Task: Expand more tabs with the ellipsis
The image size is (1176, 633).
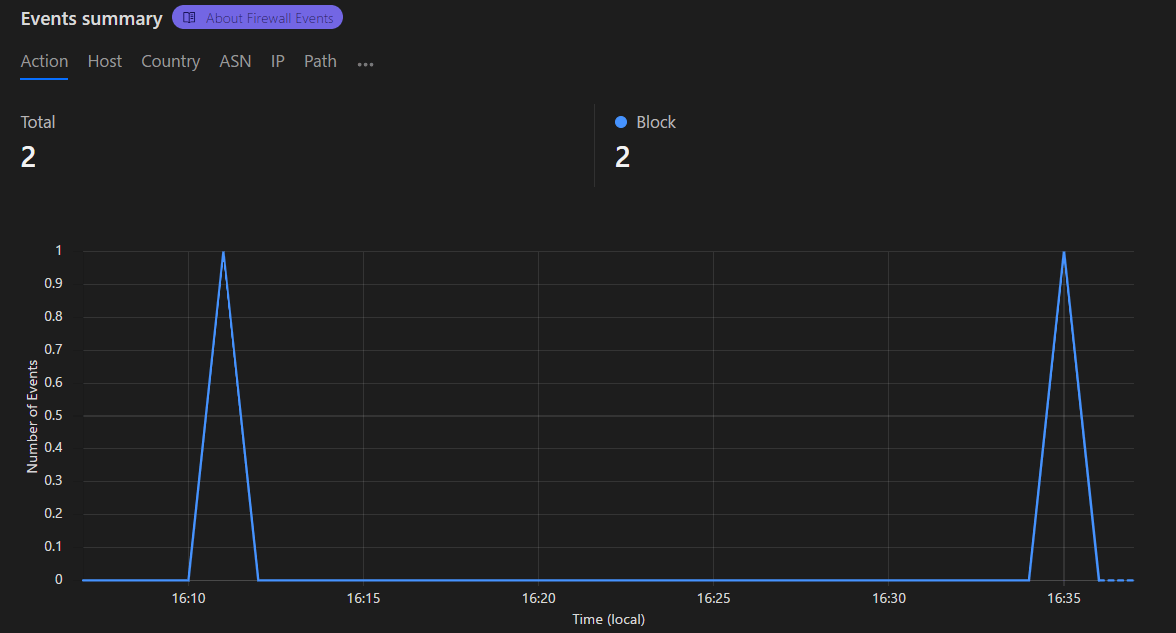Action: click(x=365, y=64)
